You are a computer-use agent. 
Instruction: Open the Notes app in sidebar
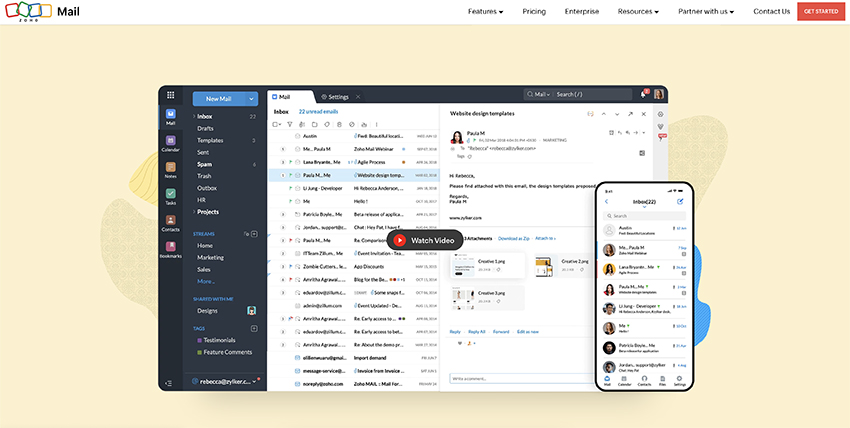[171, 170]
